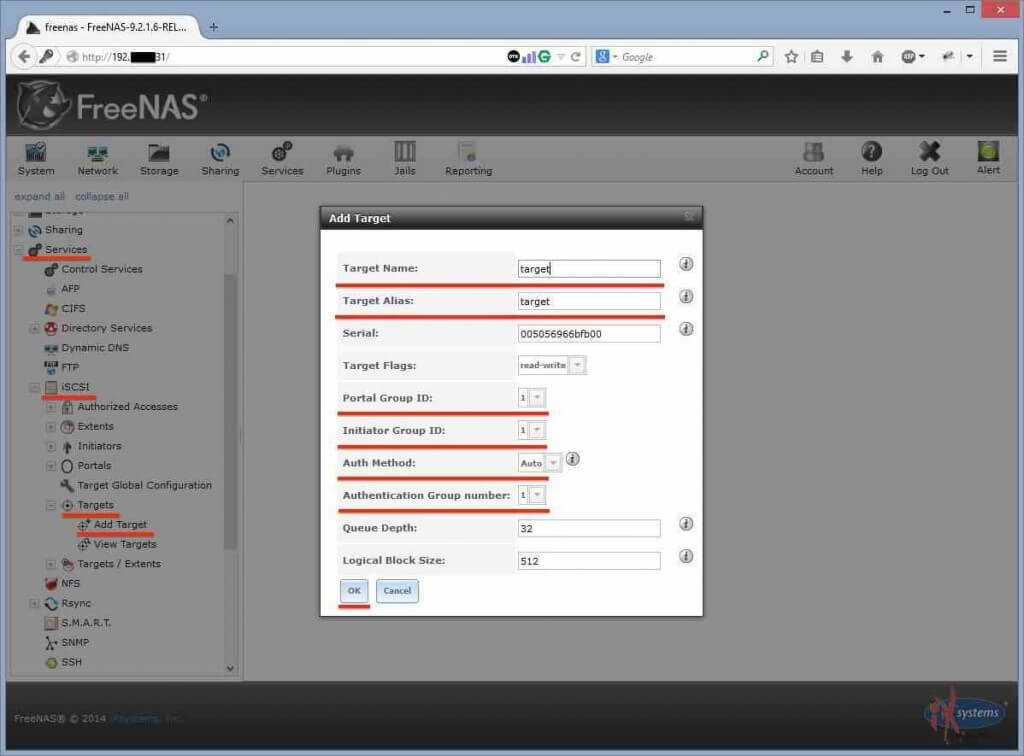Screen dimensions: 1024x756
Task: Open the Alert indicator icon
Action: pos(988,158)
